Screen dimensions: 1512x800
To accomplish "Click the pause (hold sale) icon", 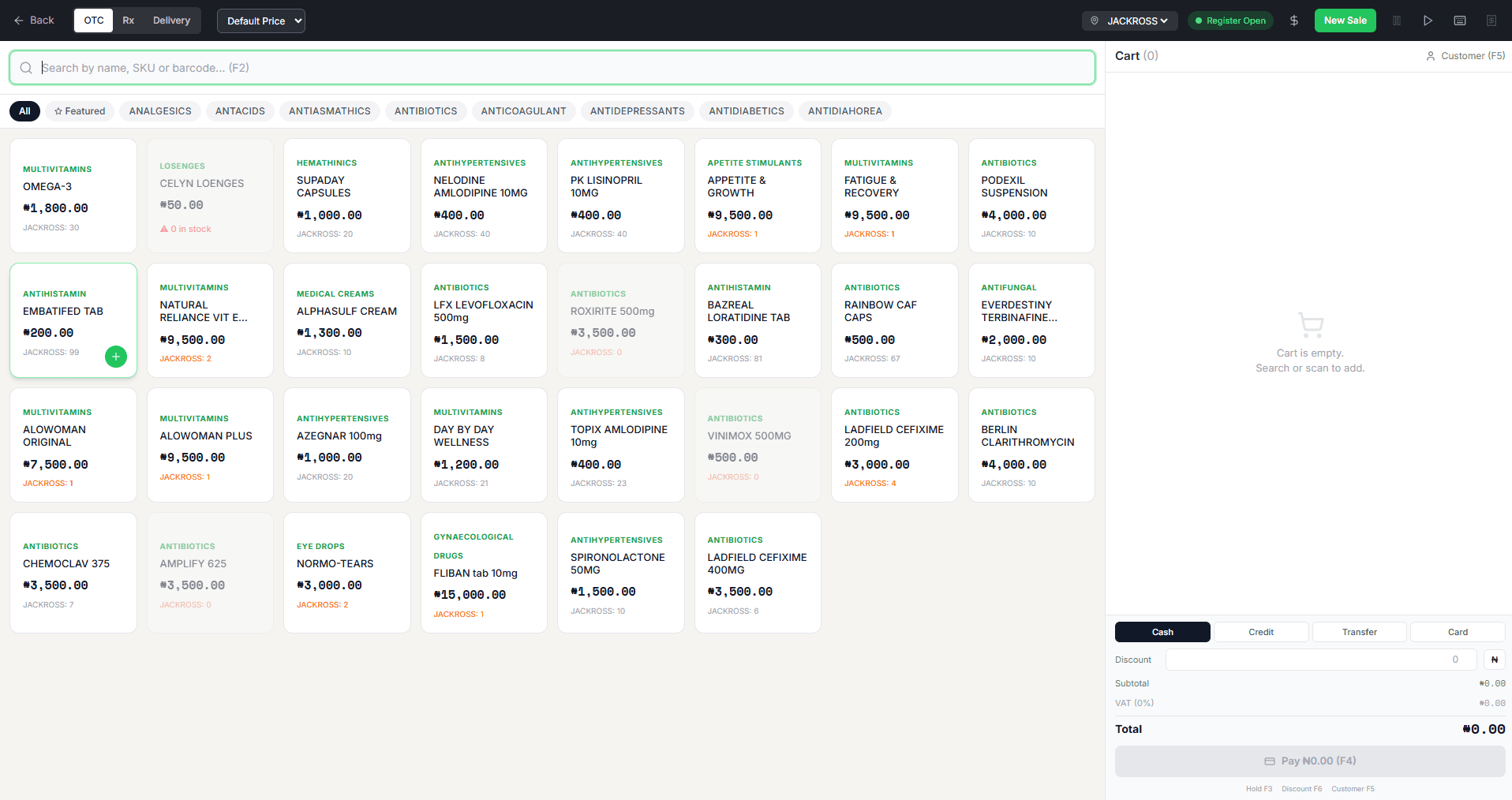I will click(1397, 21).
